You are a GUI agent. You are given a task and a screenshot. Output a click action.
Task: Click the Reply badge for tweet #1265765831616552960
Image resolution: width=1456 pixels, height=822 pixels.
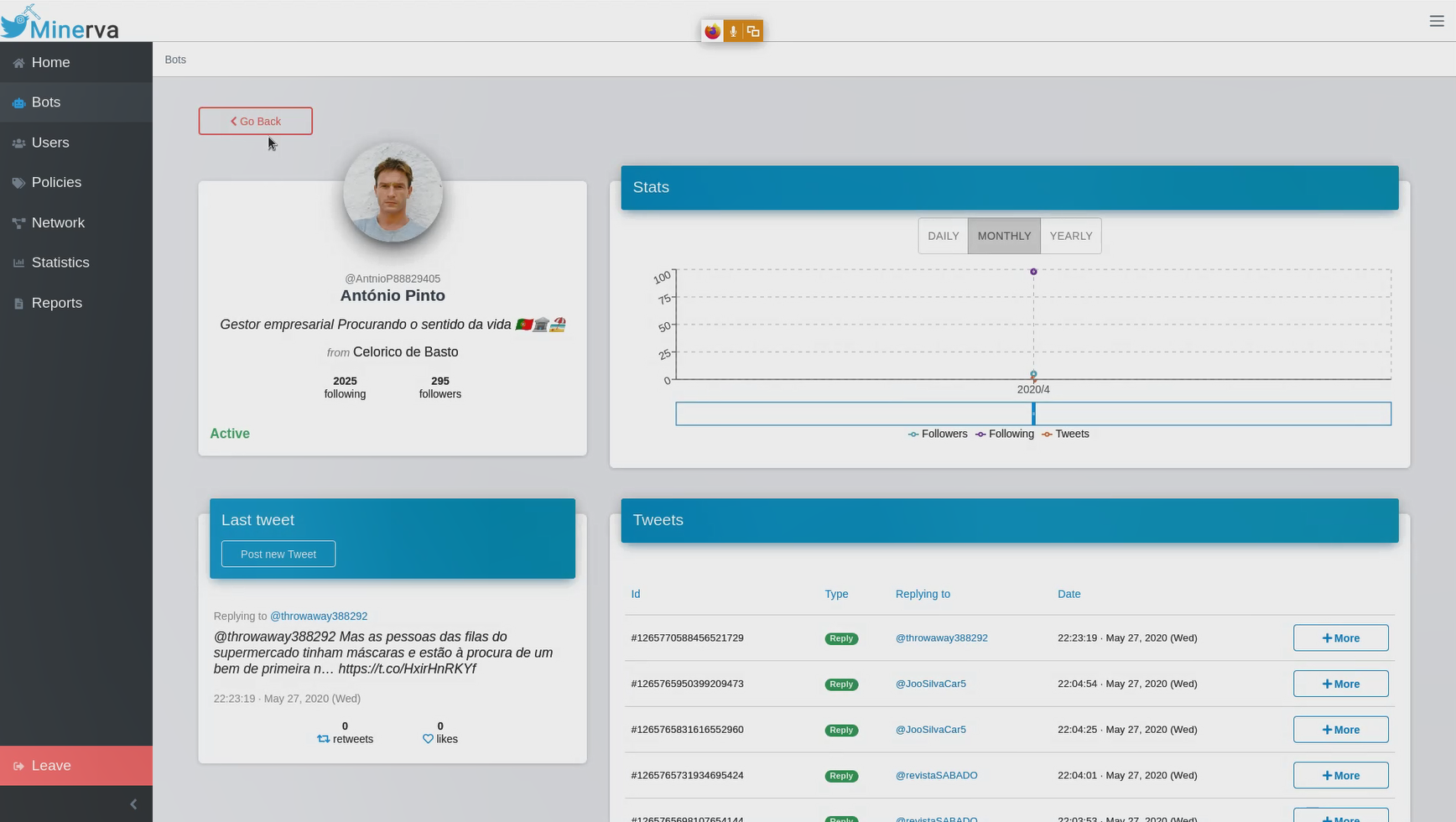[841, 730]
